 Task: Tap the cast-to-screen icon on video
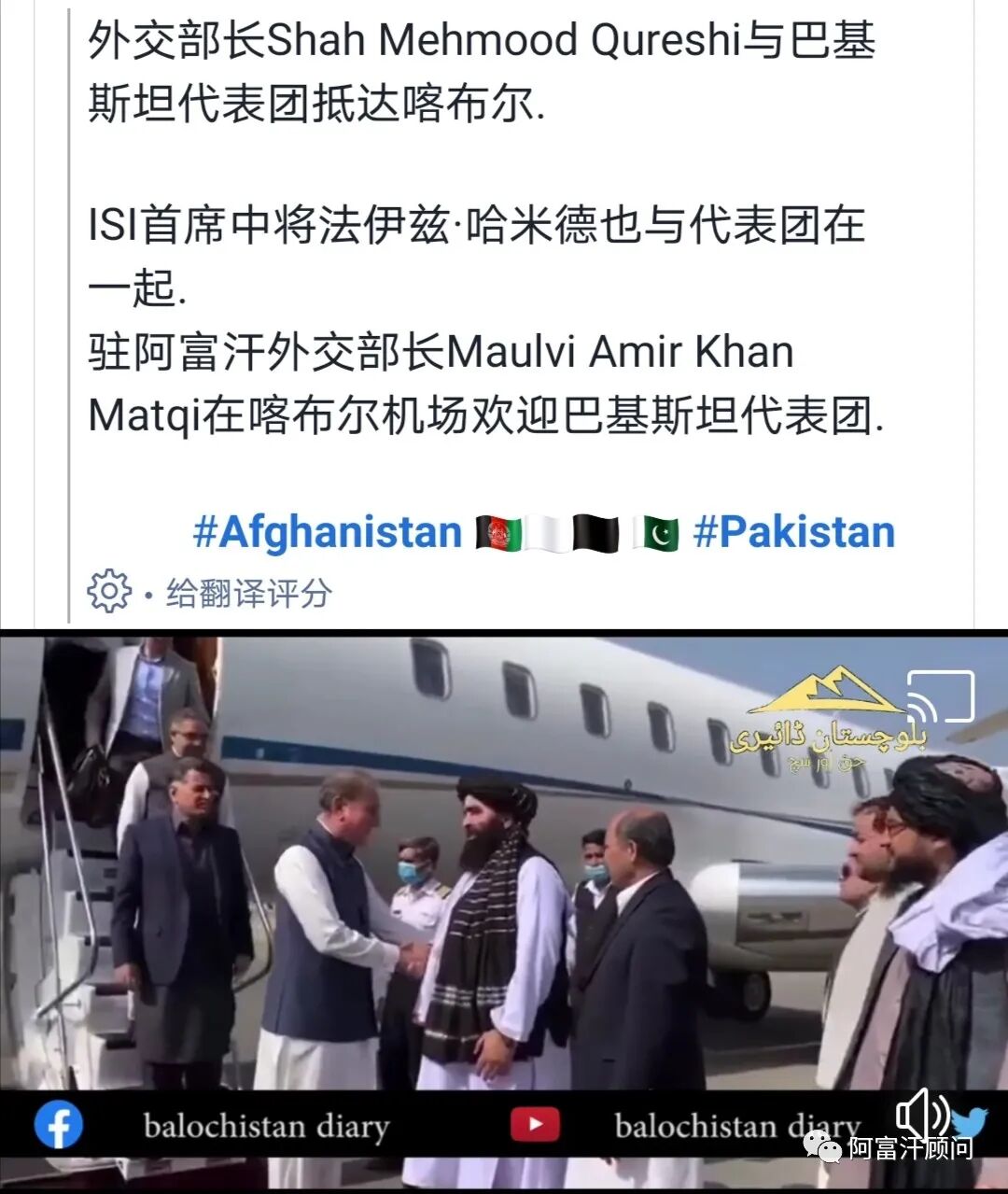pyautogui.click(x=941, y=696)
